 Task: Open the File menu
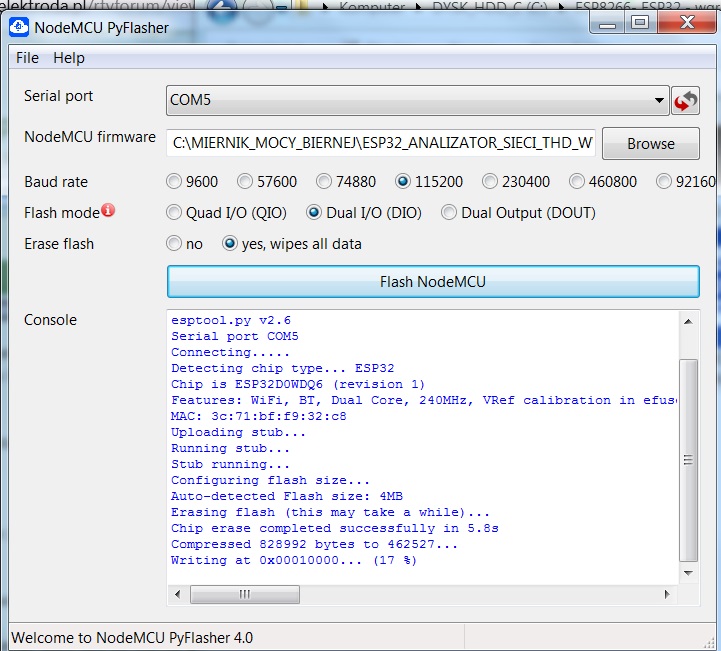27,58
